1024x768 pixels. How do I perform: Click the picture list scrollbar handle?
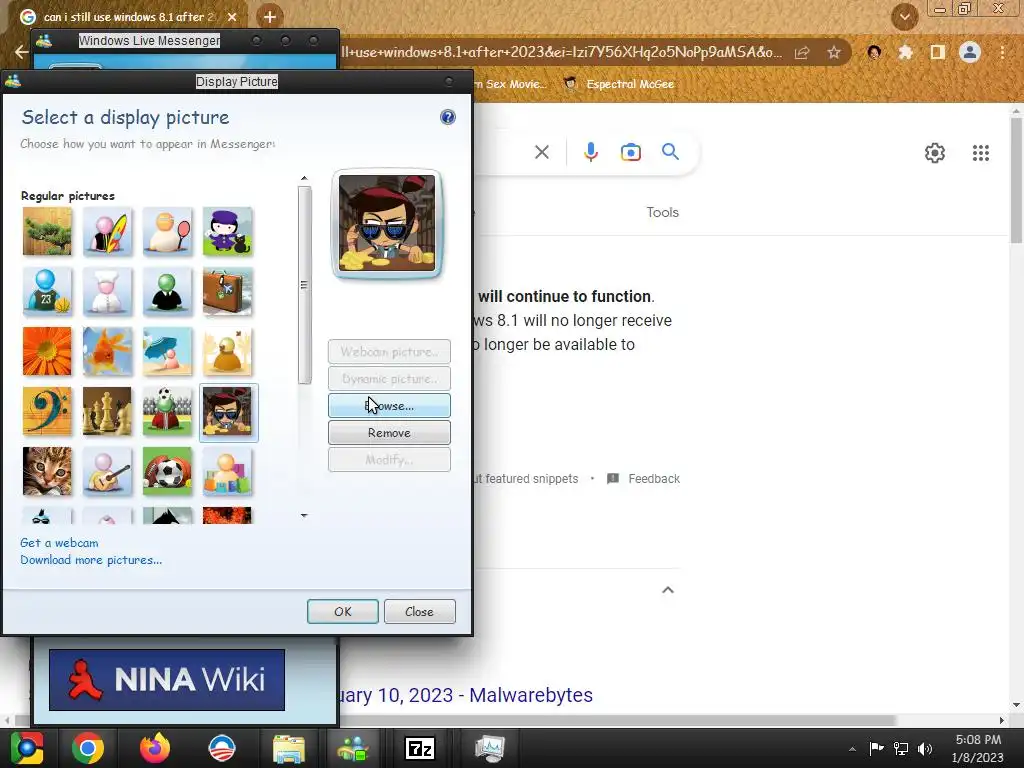304,285
